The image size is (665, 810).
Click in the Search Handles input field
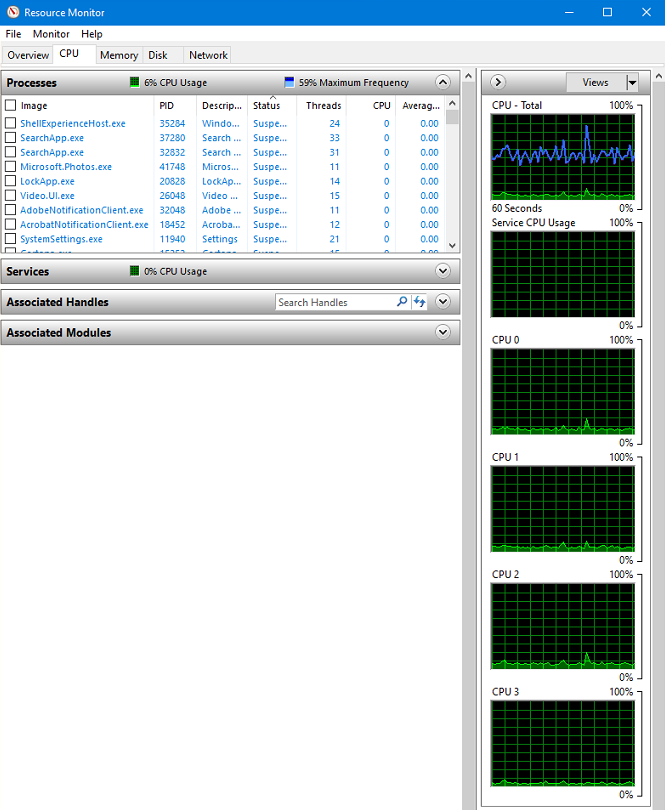336,302
